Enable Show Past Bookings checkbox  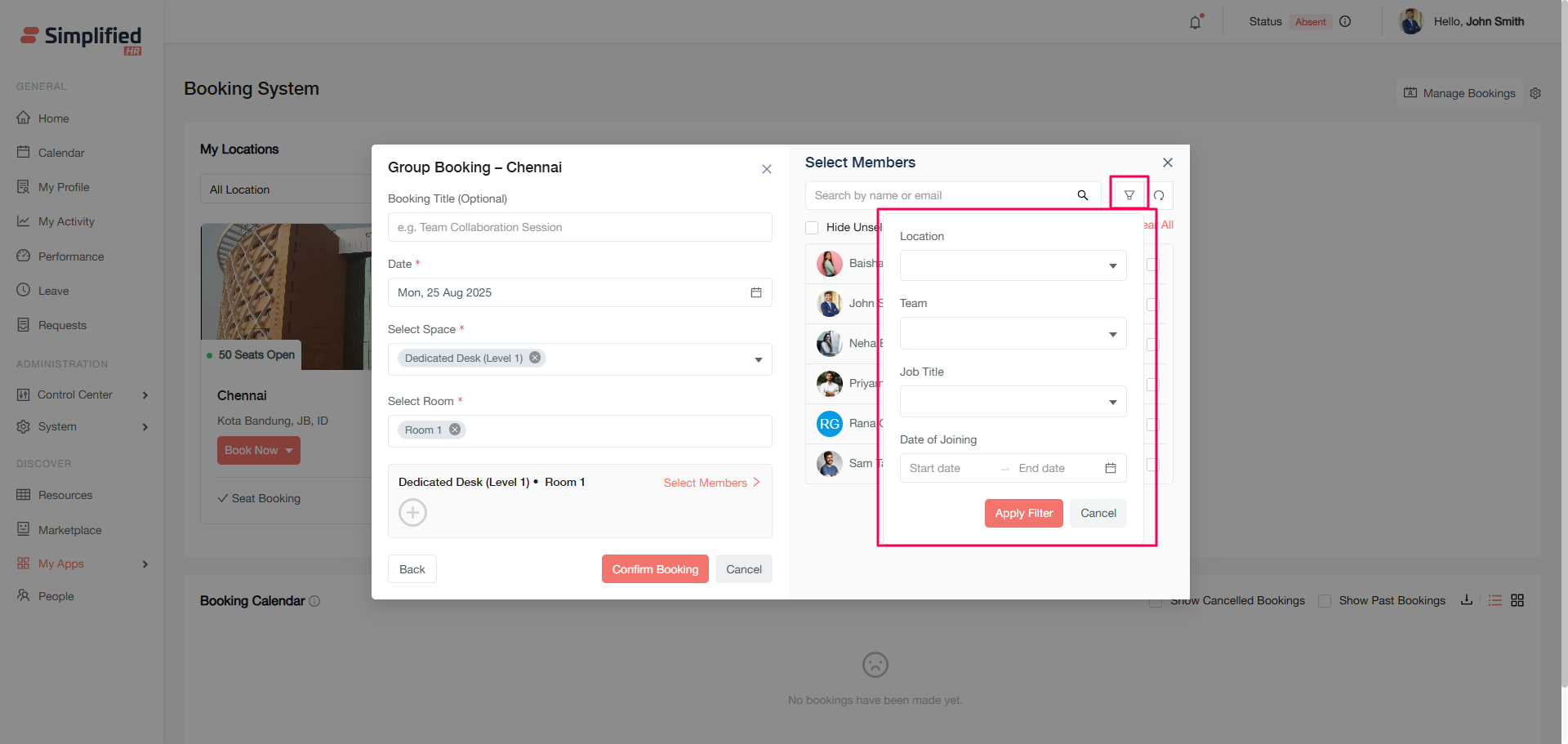click(1325, 601)
